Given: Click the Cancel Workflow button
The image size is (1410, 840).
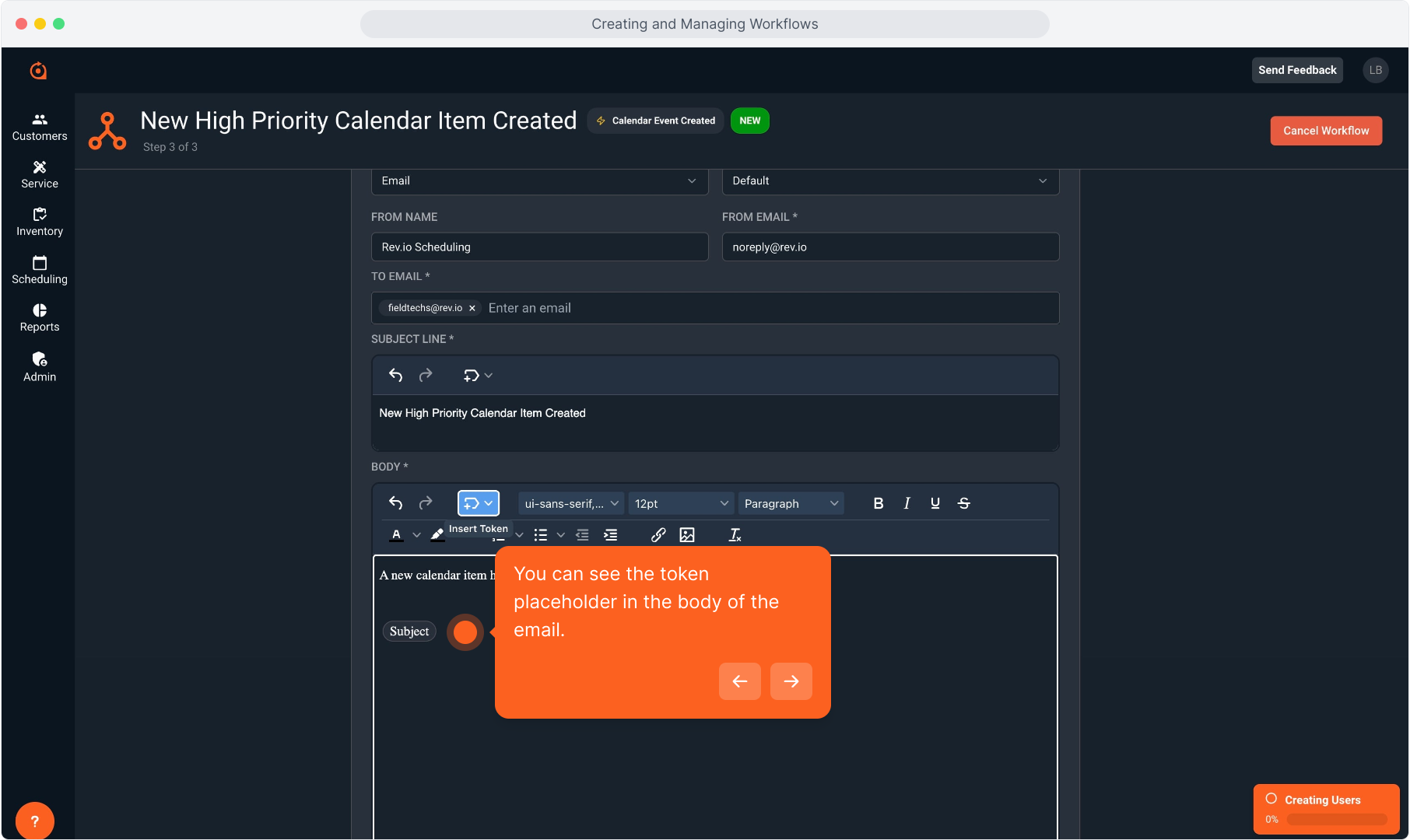Looking at the screenshot, I should [x=1326, y=131].
